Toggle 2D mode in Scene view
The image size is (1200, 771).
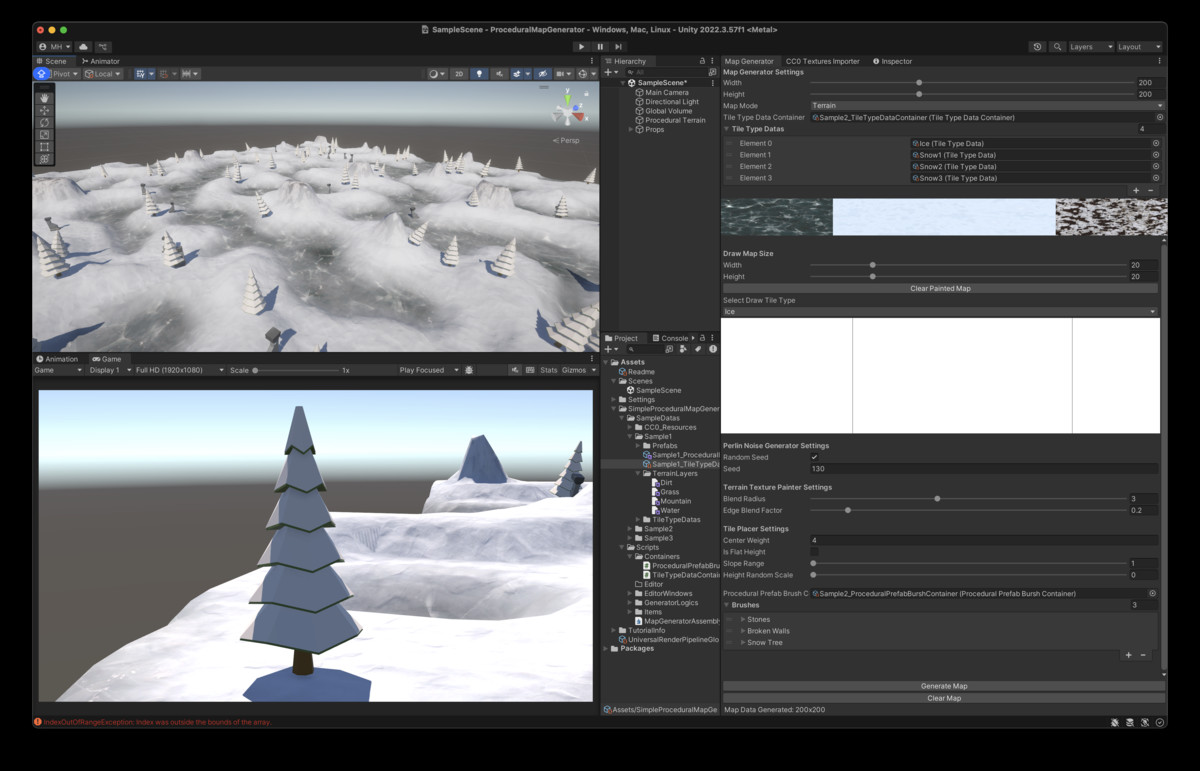coord(459,74)
